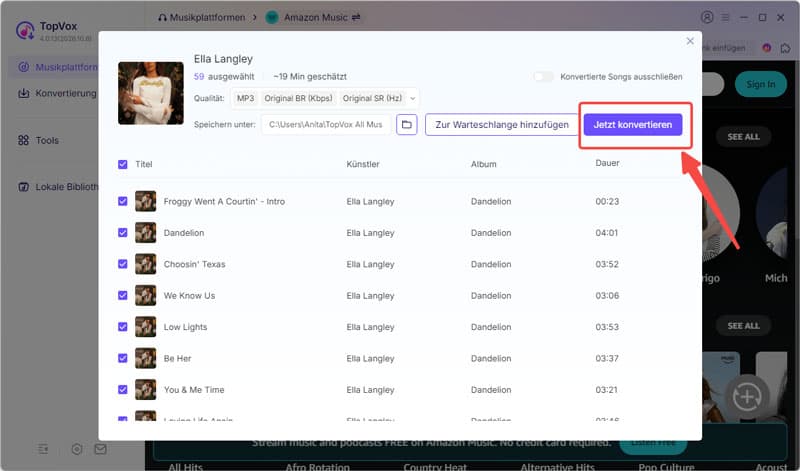Viewport: 800px width, 471px height.
Task: Select the All Hits category
Action: point(186,466)
